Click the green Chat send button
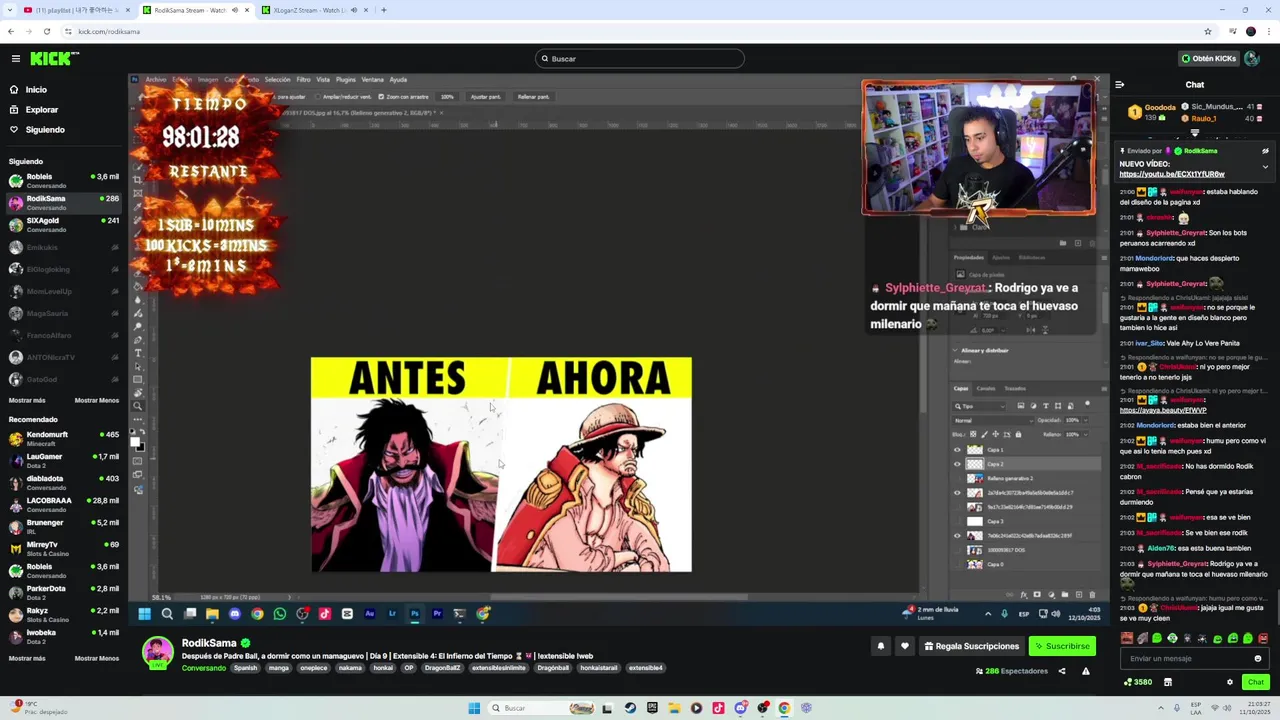The width and height of the screenshot is (1280, 720). [x=1256, y=682]
